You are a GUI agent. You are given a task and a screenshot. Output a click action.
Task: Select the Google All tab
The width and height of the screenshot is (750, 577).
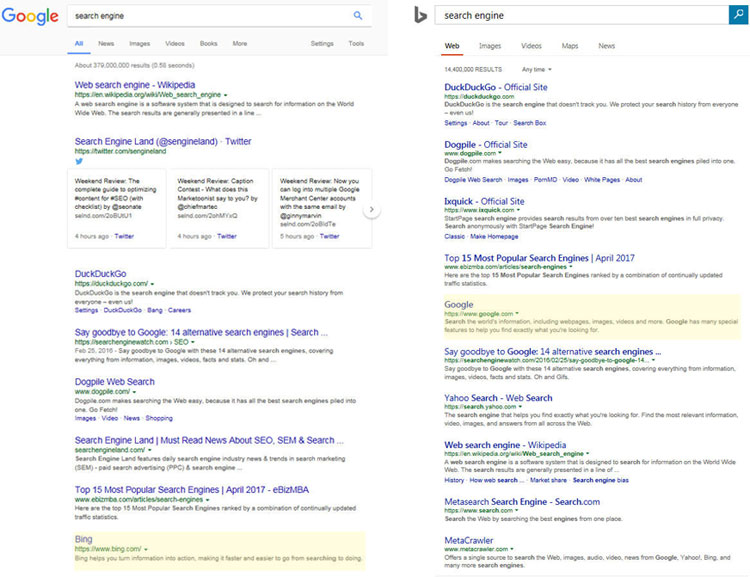tap(79, 44)
